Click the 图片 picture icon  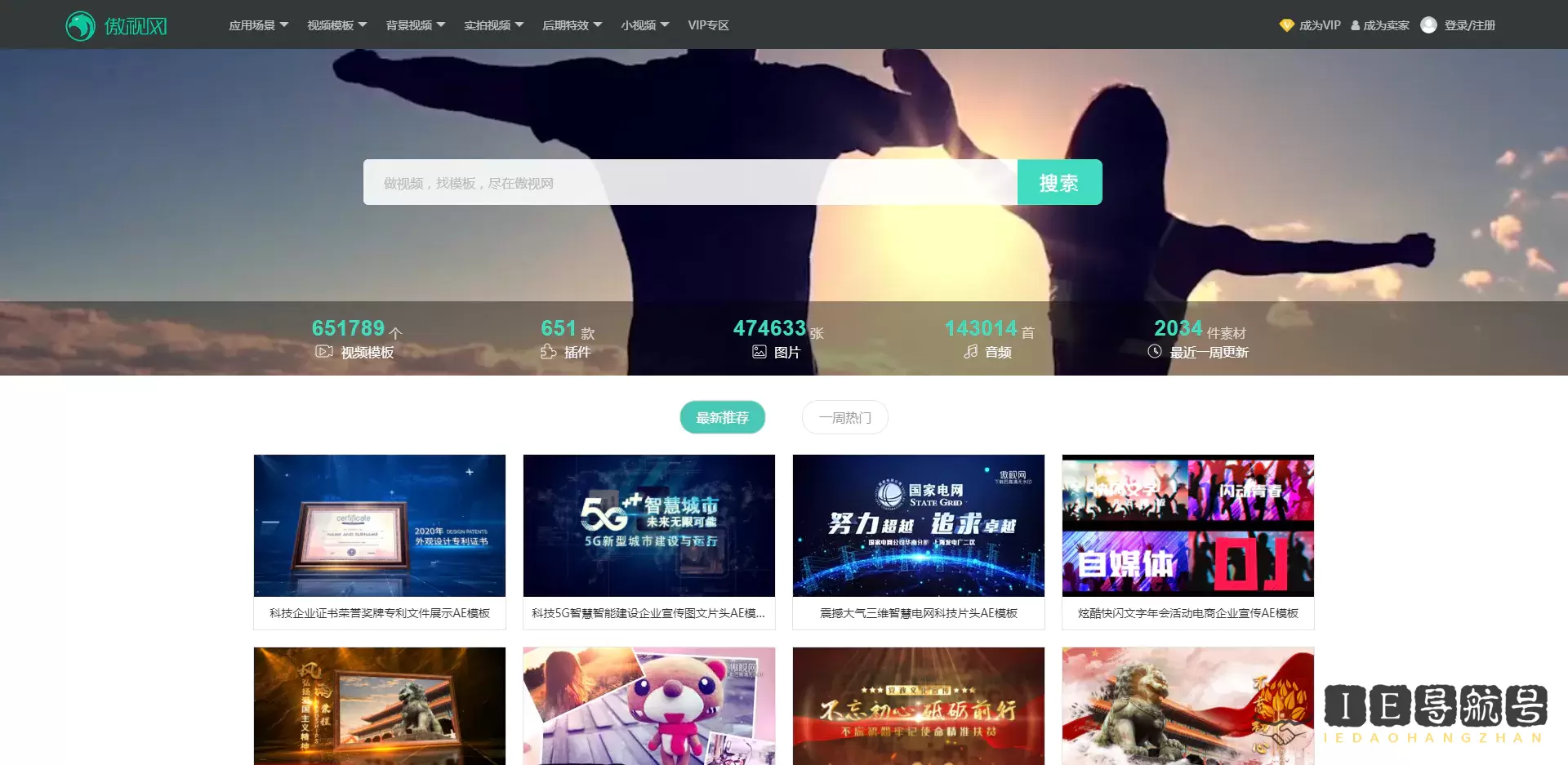(x=759, y=352)
